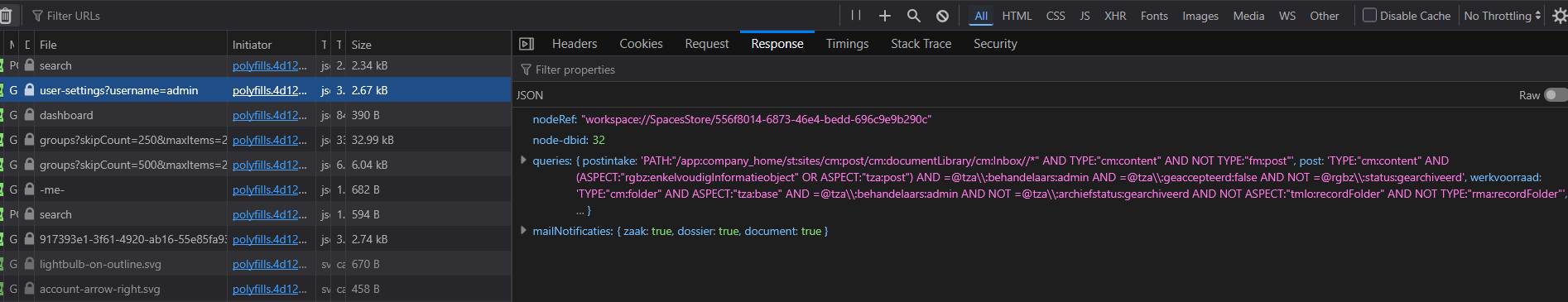Click the lock icon of -me- row
The width and height of the screenshot is (1568, 302).
[x=29, y=189]
